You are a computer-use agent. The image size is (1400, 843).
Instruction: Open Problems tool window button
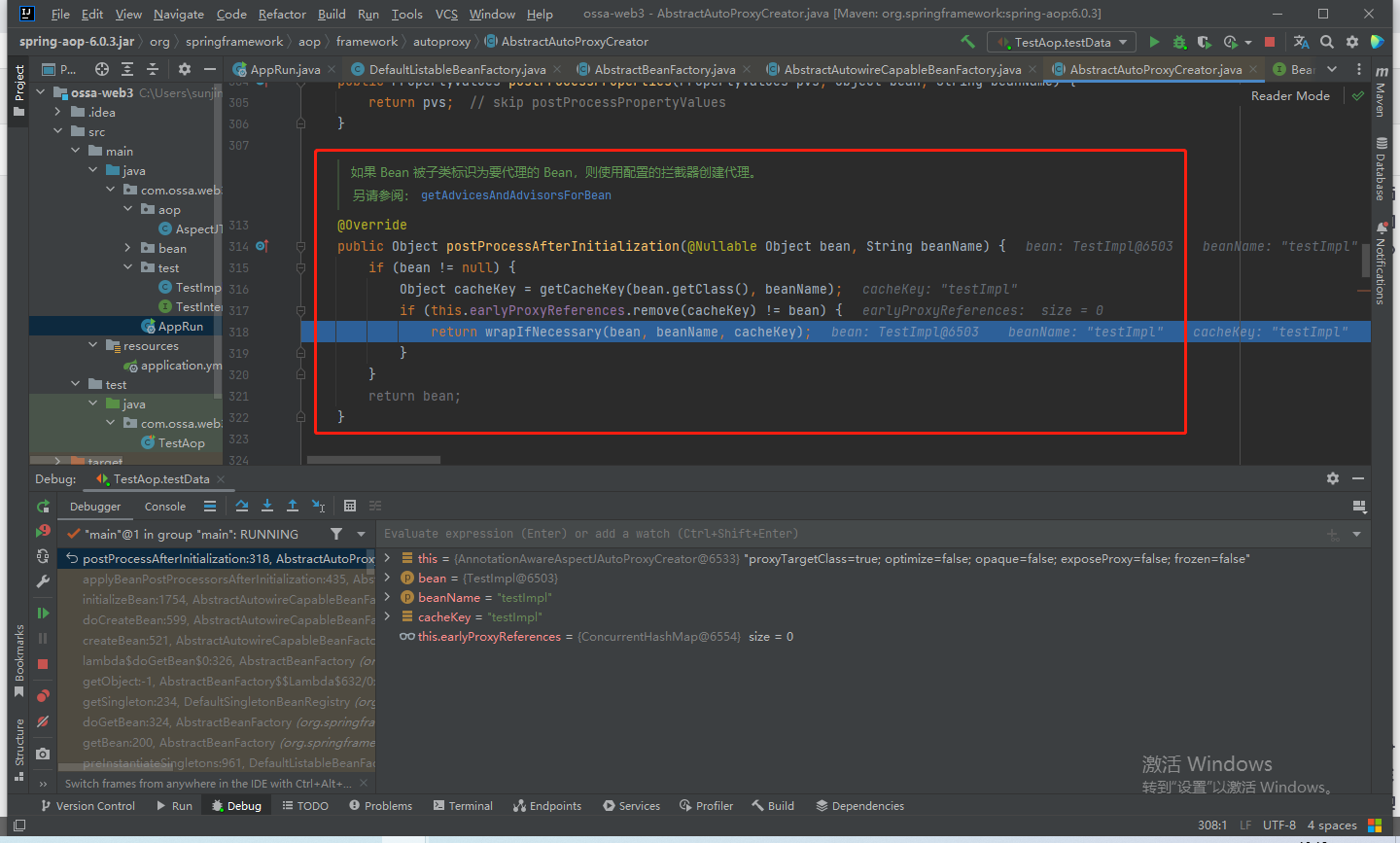tap(380, 806)
